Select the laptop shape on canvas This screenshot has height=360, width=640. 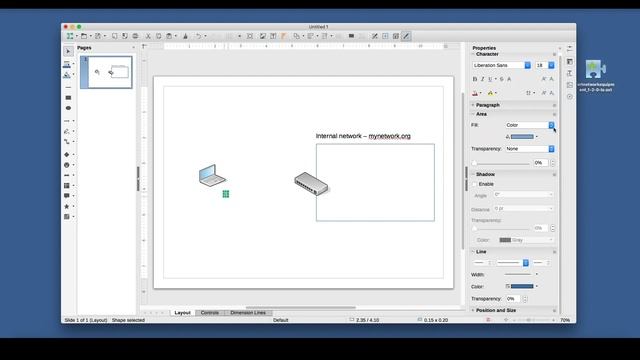(212, 176)
